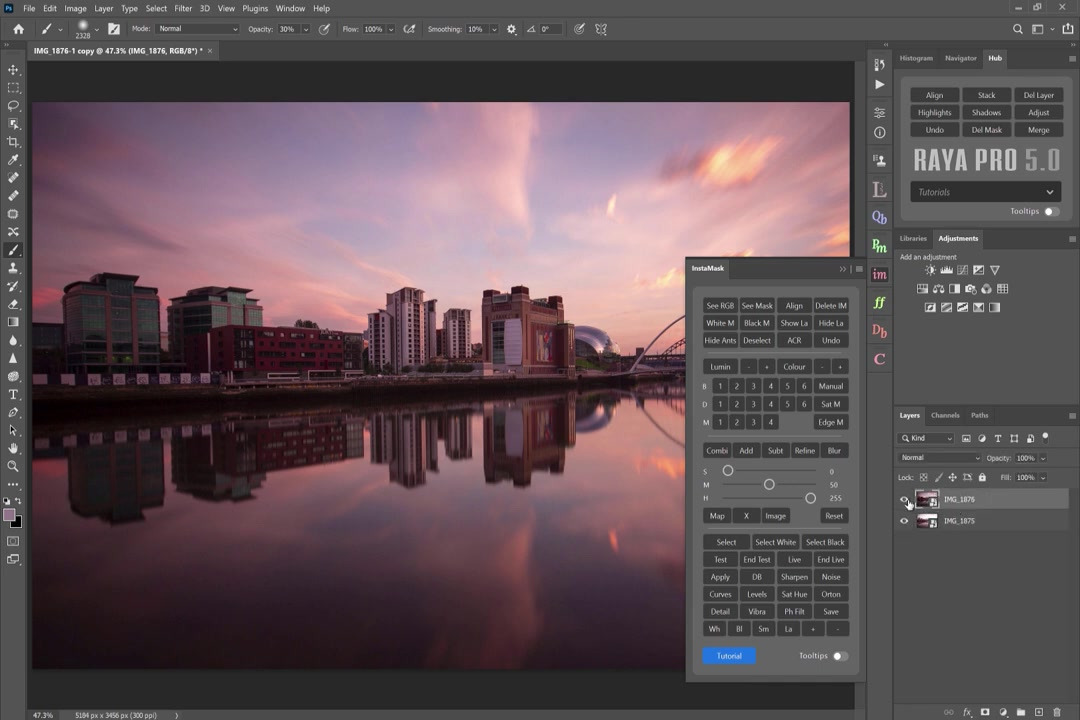This screenshot has width=1080, height=720.
Task: Click the foreground color swatch
Action: point(9,515)
